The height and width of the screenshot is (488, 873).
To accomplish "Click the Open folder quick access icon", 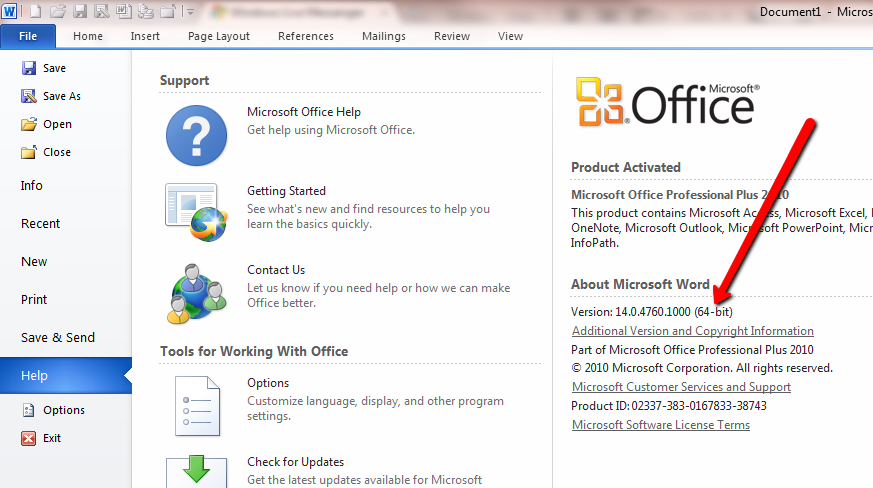I will click(57, 11).
